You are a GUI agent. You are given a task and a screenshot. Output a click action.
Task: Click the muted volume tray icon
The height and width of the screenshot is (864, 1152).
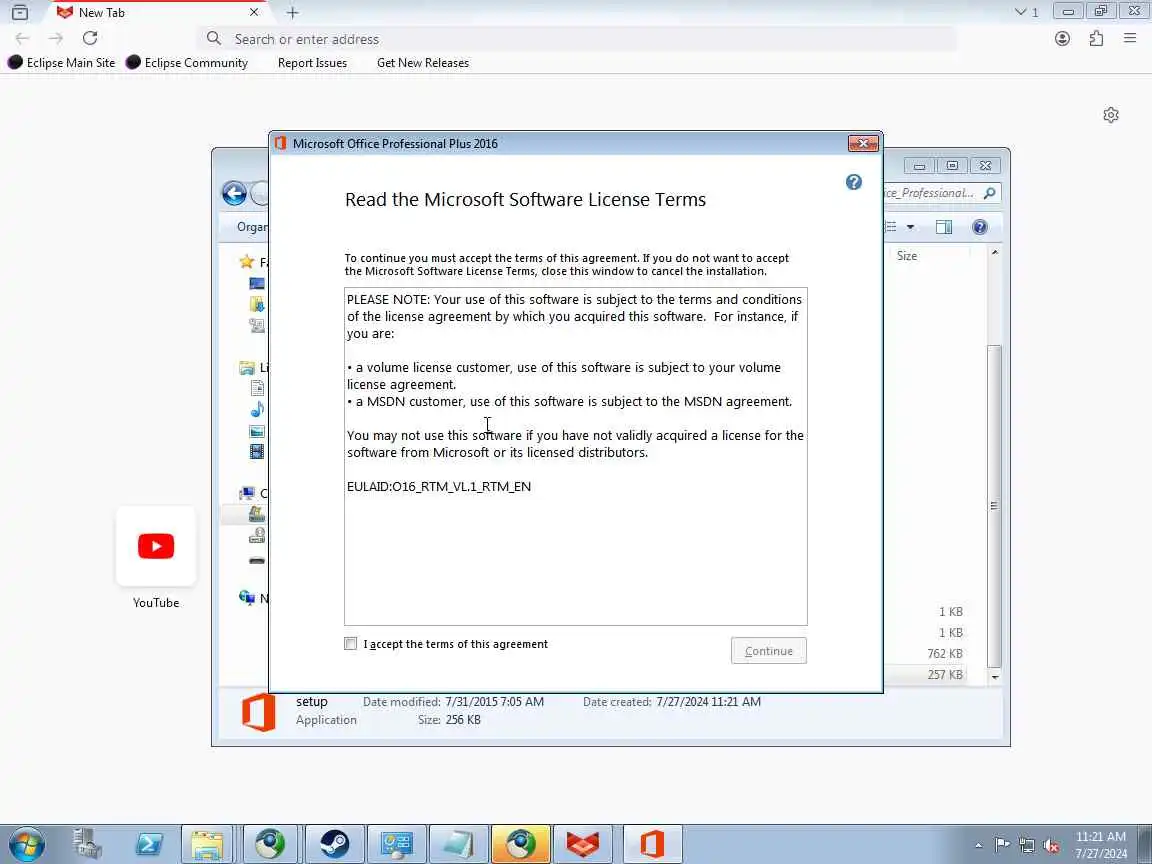1051,846
